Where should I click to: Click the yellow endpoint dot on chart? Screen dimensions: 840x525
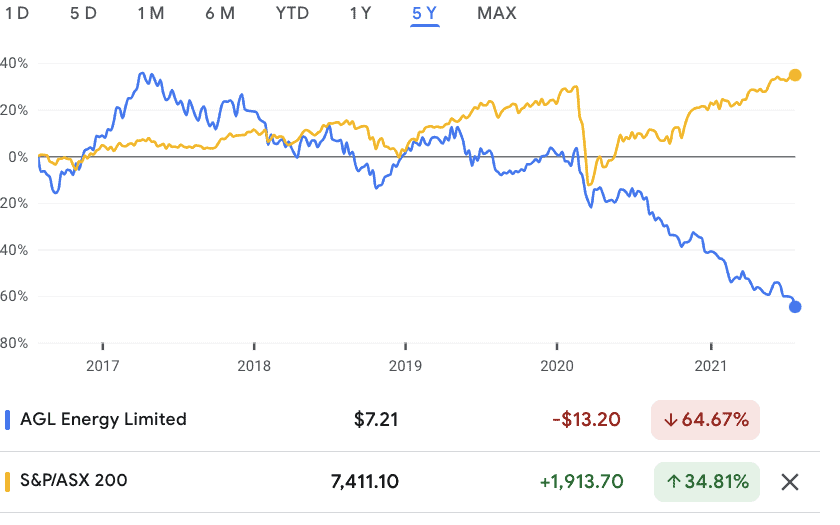tap(795, 75)
